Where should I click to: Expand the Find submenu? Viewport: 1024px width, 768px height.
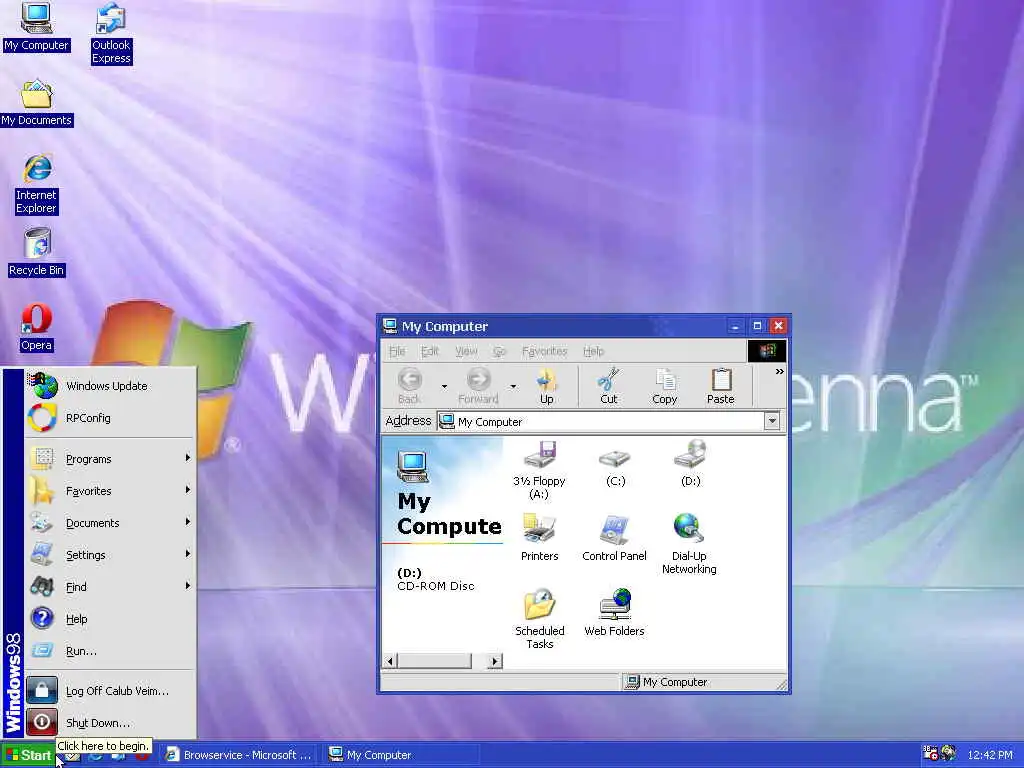pyautogui.click(x=110, y=587)
